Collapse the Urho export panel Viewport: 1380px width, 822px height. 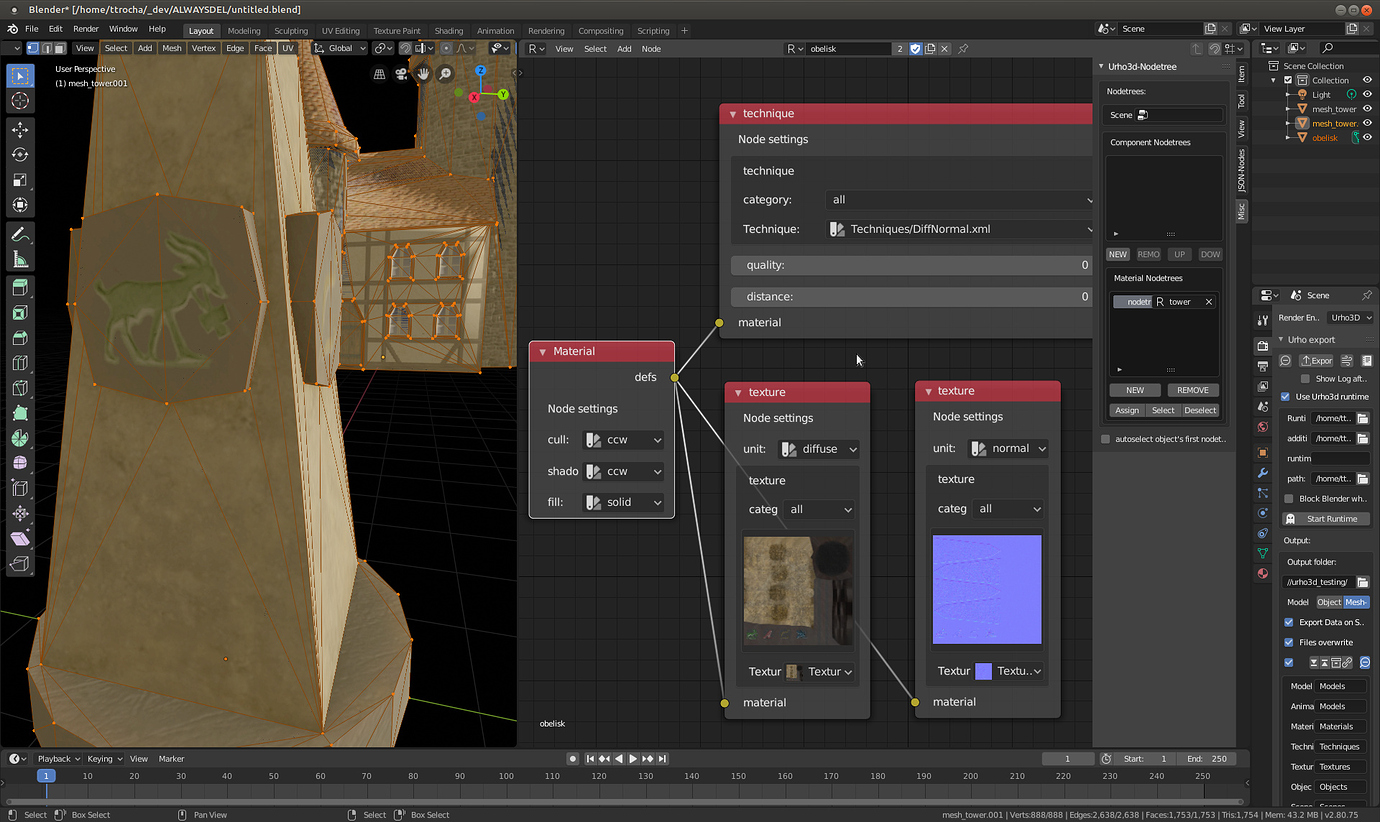(1282, 339)
